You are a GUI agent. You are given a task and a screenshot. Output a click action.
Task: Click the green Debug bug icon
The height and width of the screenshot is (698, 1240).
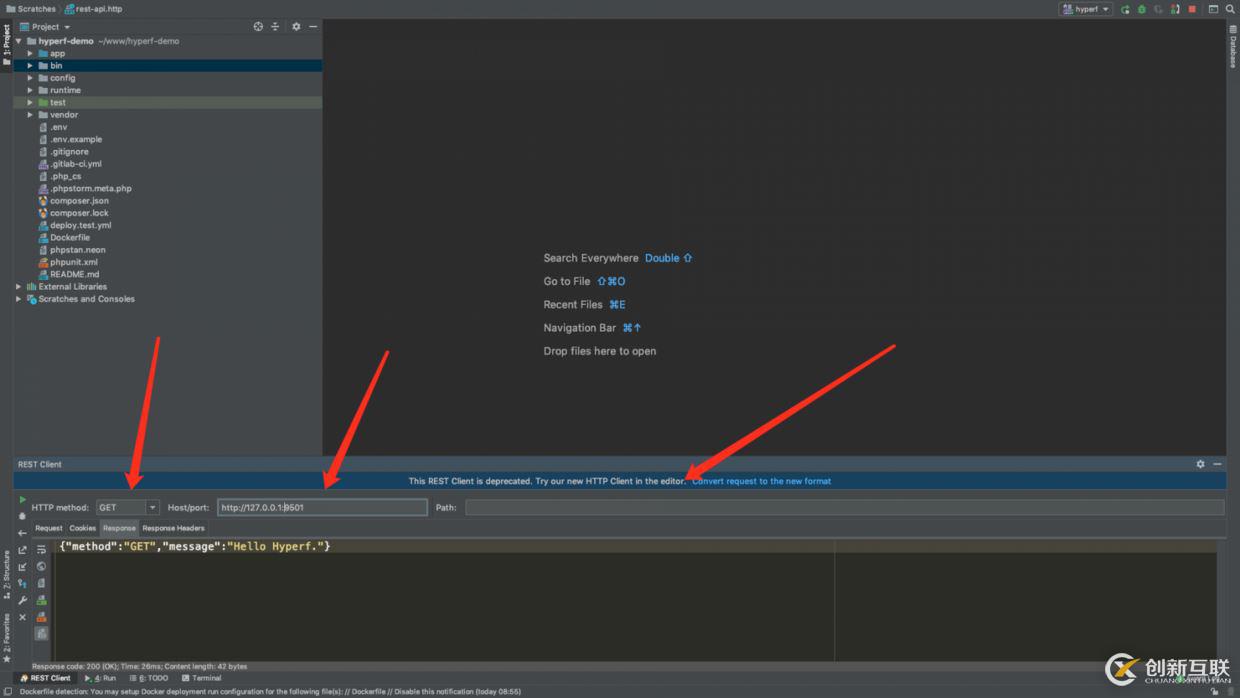pyautogui.click(x=1141, y=9)
